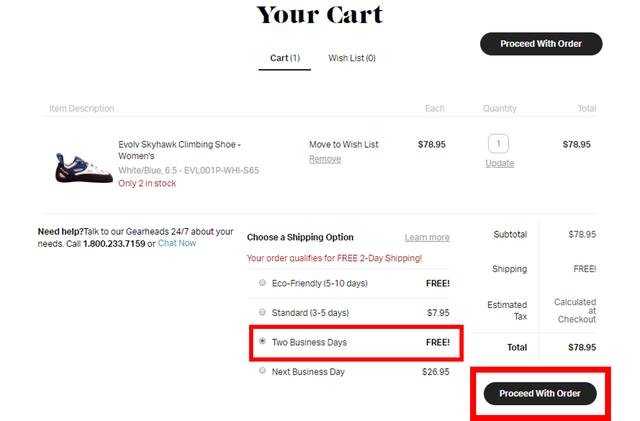This screenshot has width=640, height=421.
Task: Select Two Business Days shipping
Action: click(262, 342)
